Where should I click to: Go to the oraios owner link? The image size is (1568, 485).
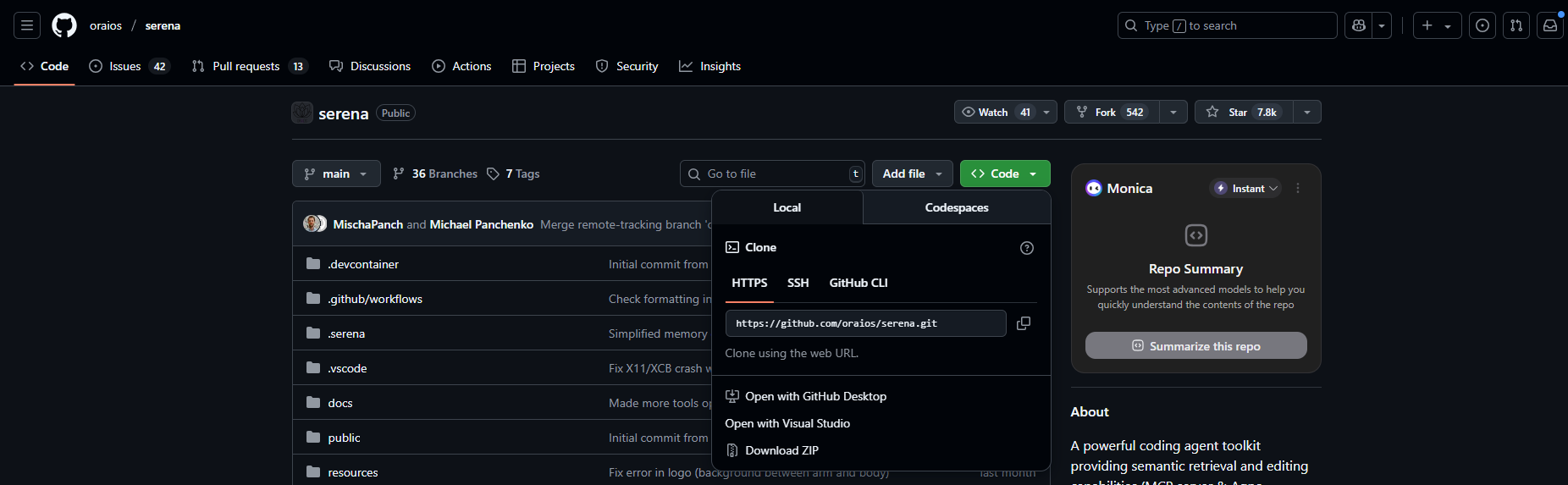click(106, 25)
